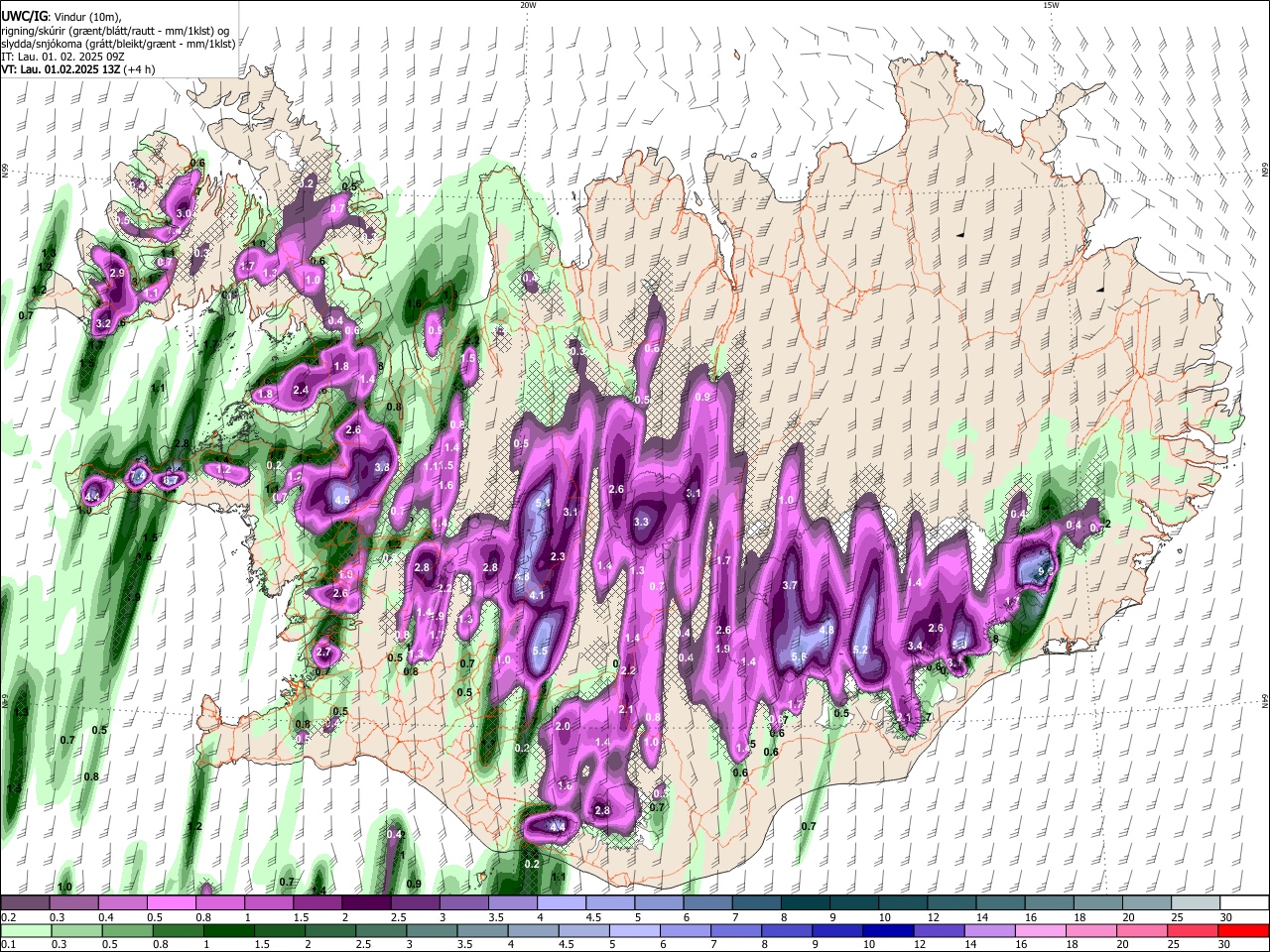Click the '5.5' precipitation value on the map

pos(541,651)
